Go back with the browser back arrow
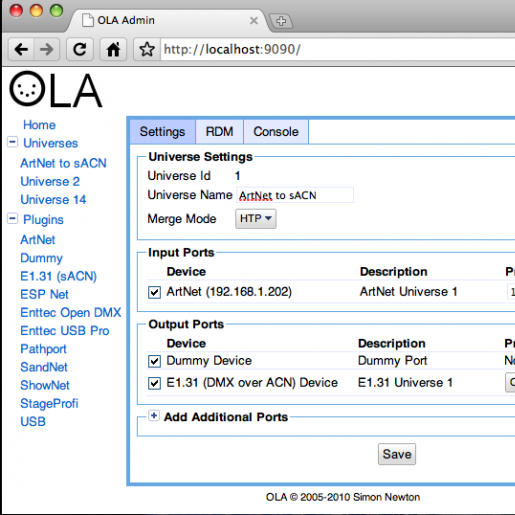 point(21,49)
